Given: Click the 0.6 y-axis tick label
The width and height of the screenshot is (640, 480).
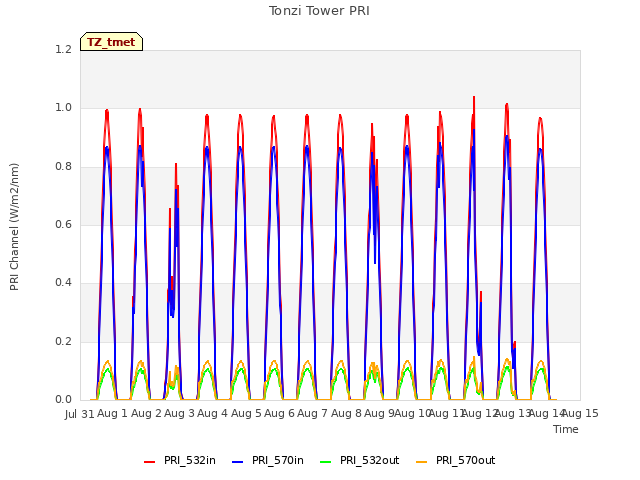Looking at the screenshot, I should [64, 224].
